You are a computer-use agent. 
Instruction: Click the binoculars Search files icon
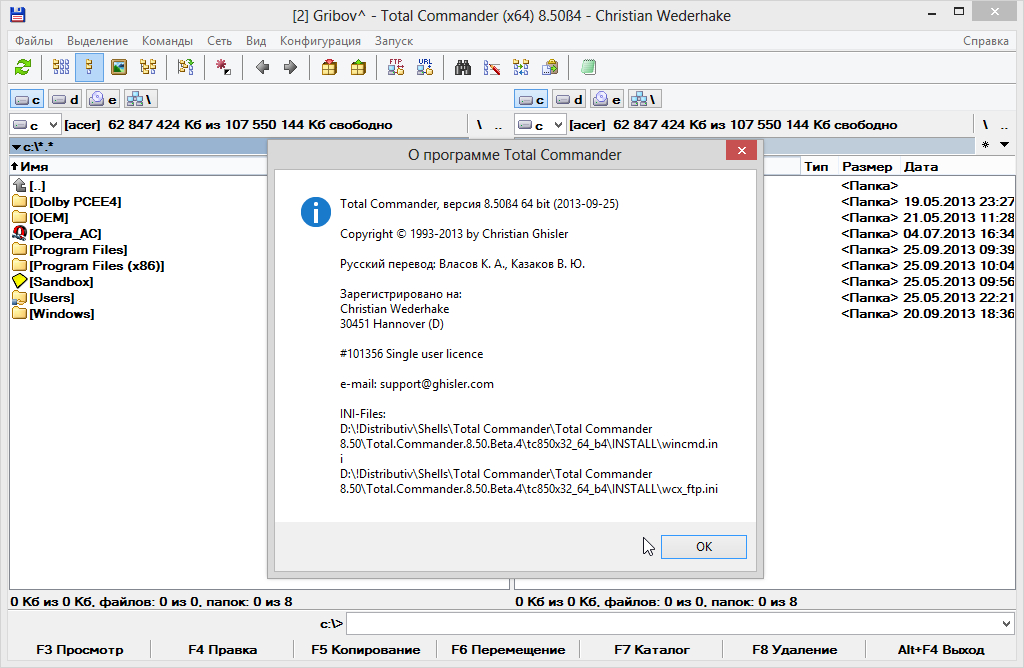(x=463, y=68)
